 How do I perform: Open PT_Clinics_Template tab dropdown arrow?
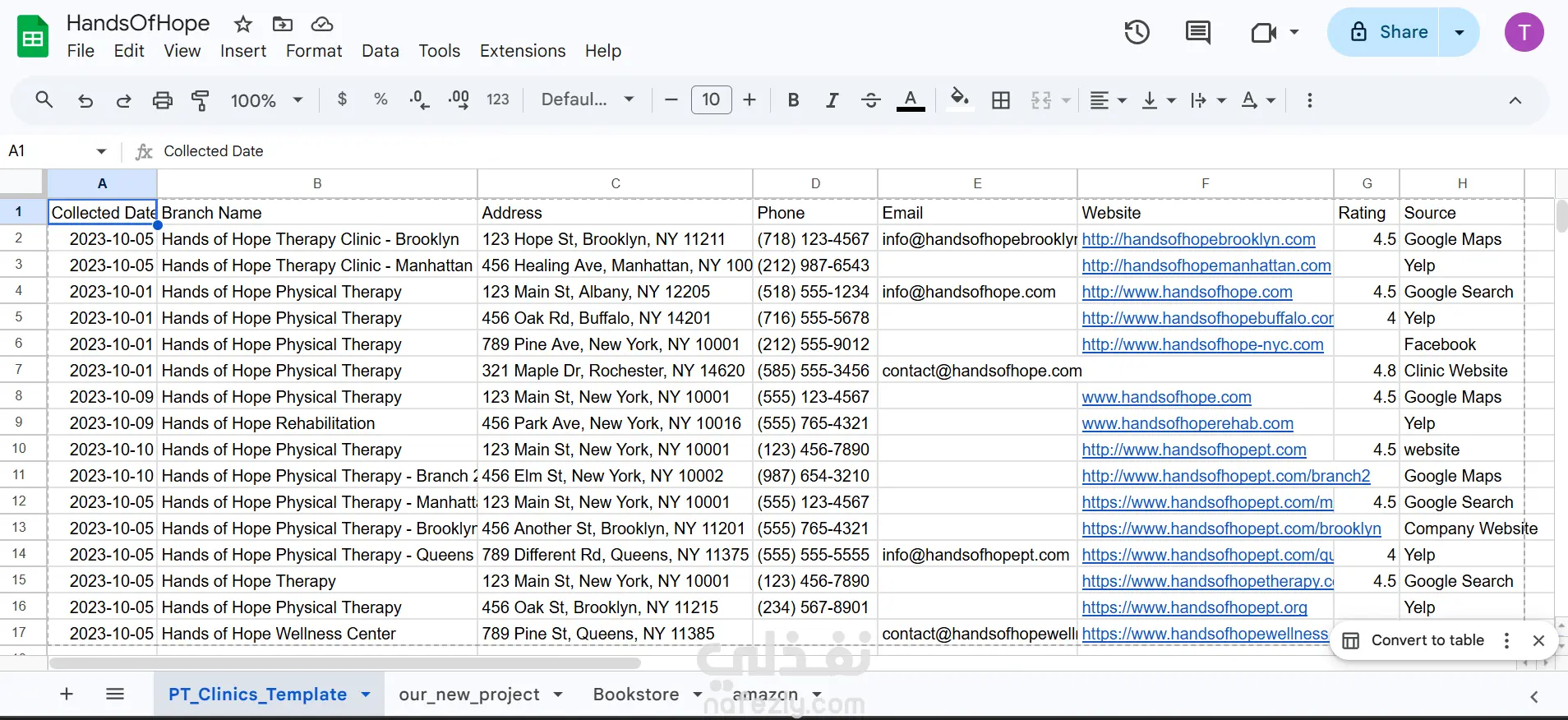[366, 695]
